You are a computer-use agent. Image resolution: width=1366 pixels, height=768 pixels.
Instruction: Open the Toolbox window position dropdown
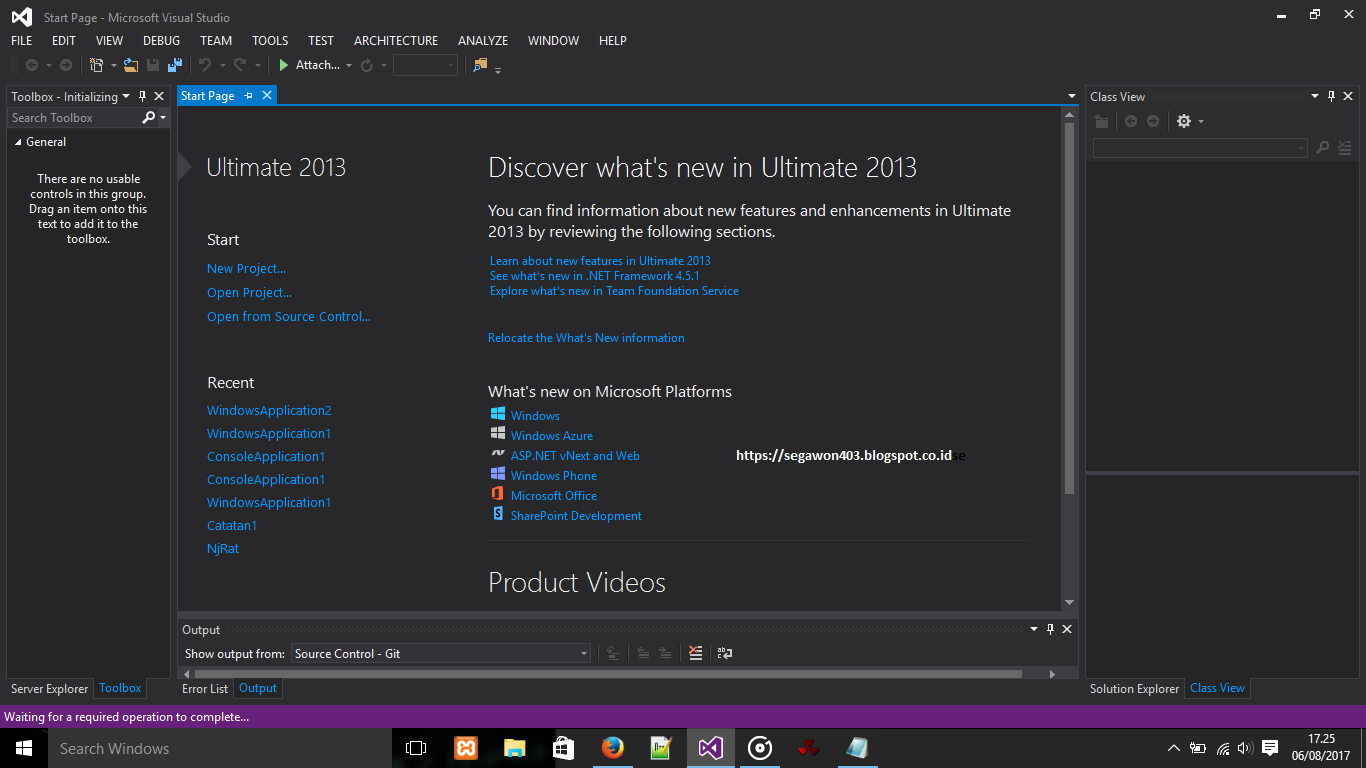click(126, 97)
